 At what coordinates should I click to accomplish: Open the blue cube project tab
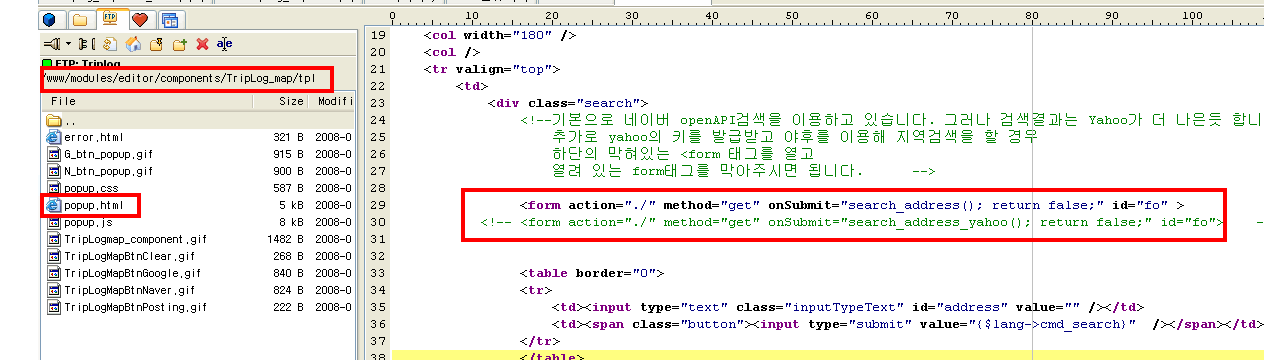[50, 19]
